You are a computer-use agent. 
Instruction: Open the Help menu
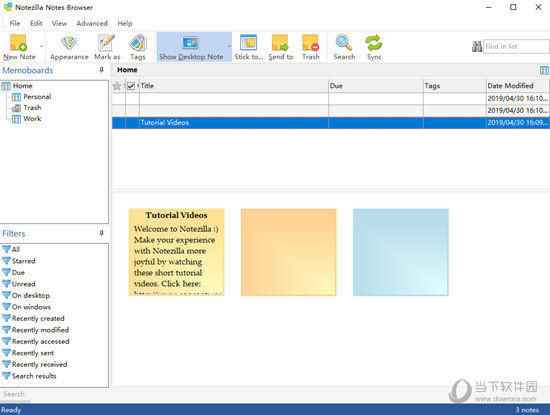pos(125,24)
